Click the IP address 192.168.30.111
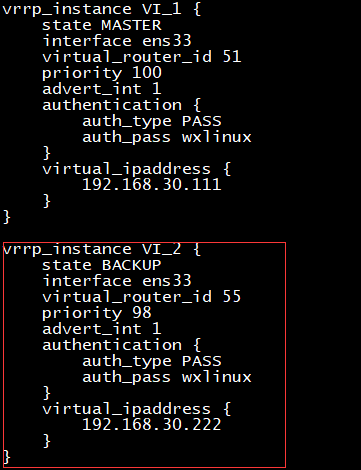The height and width of the screenshot is (470, 361). point(152,184)
